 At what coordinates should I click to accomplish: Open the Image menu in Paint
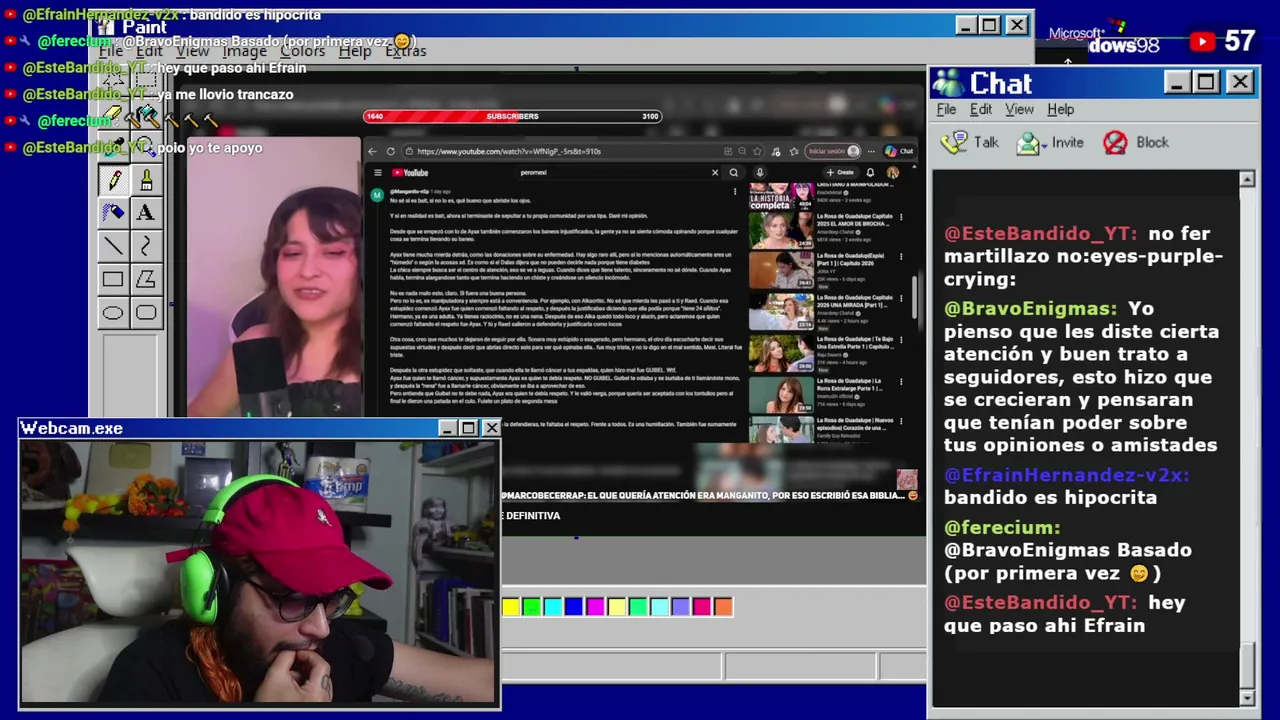(245, 51)
